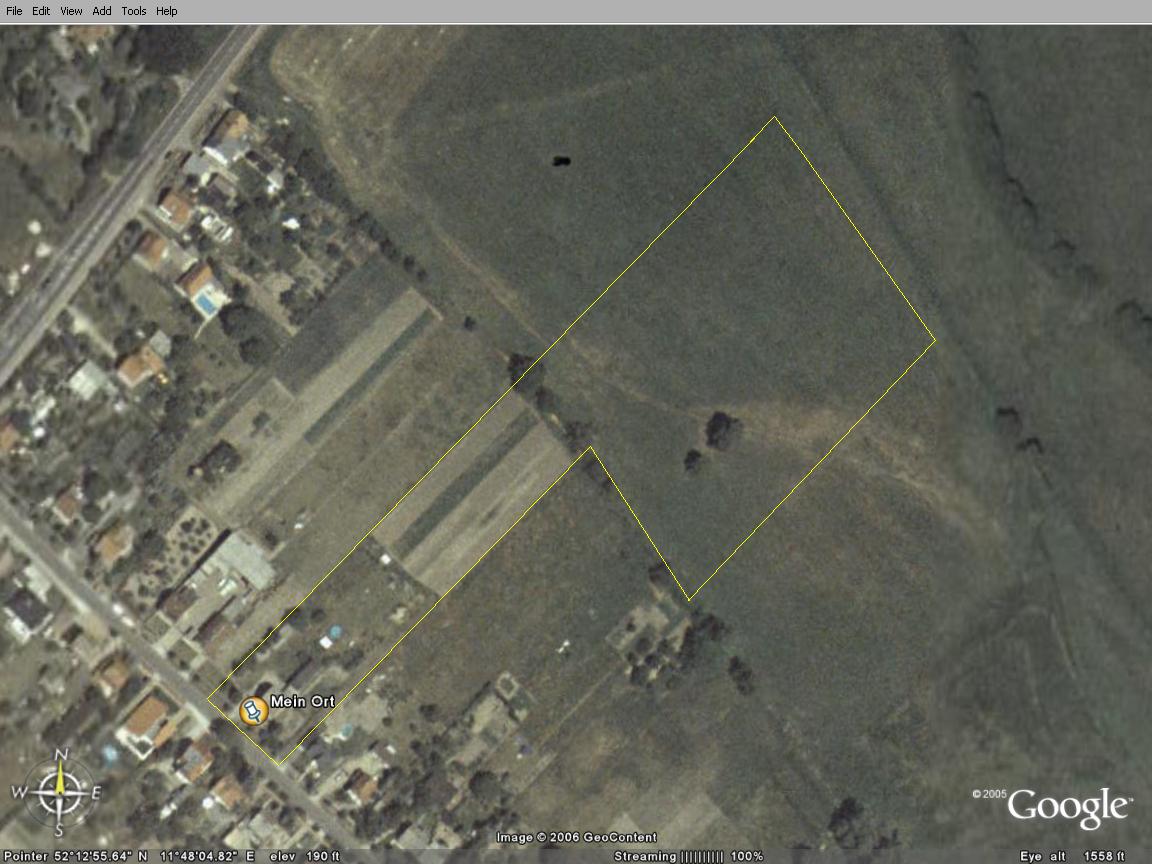Click the S letter on the compass
1152x864 pixels.
click(59, 830)
